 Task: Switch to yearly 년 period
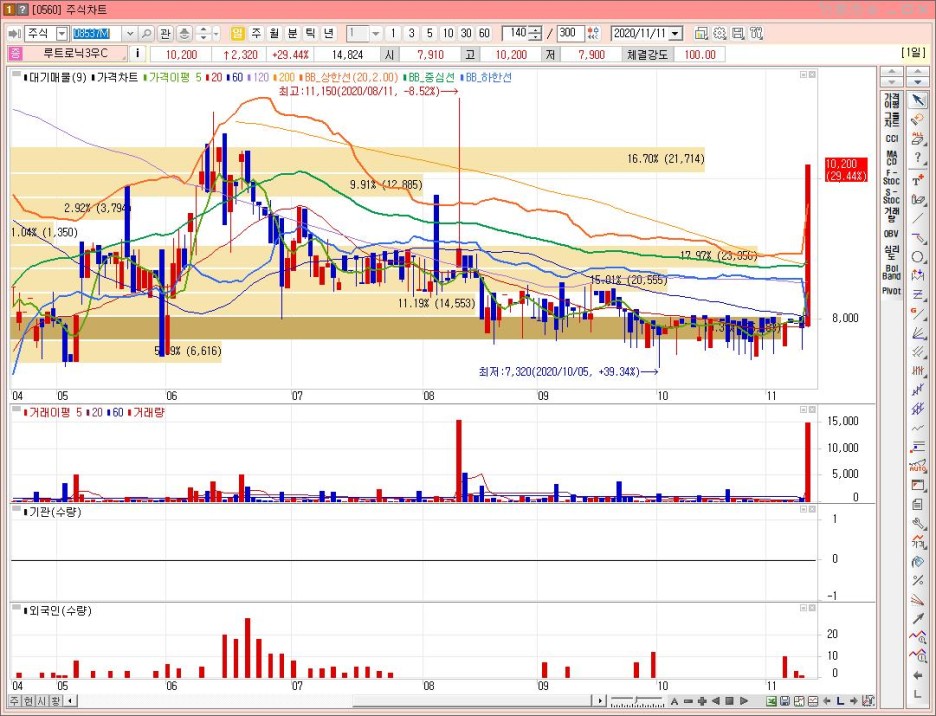(329, 33)
